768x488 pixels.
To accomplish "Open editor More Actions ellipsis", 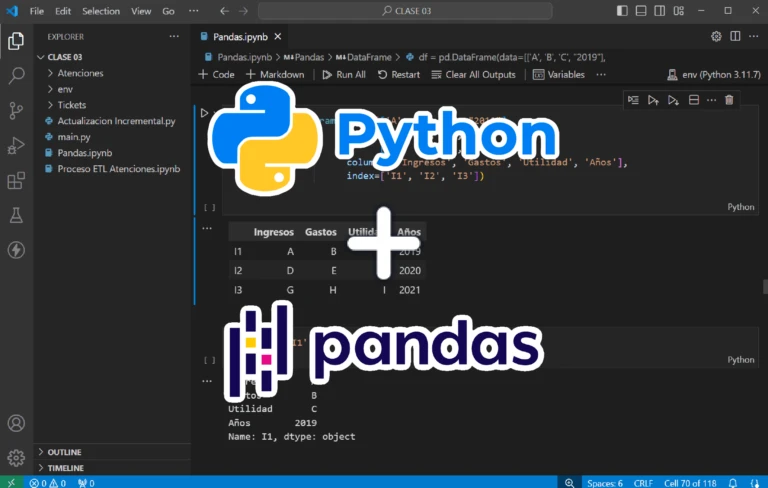I will [754, 36].
